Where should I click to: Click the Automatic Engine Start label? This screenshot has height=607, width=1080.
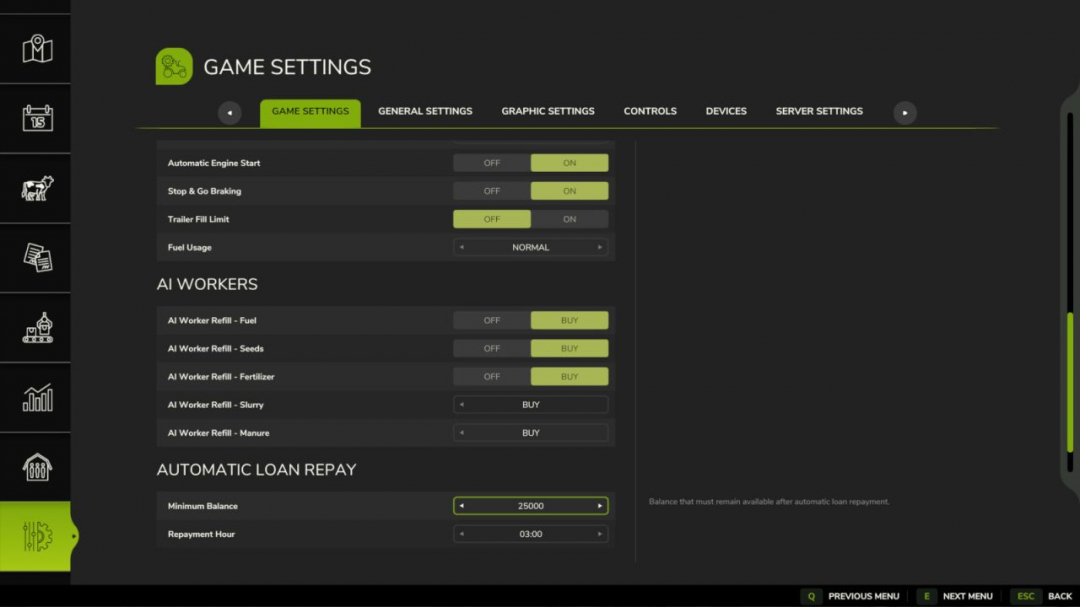(214, 163)
